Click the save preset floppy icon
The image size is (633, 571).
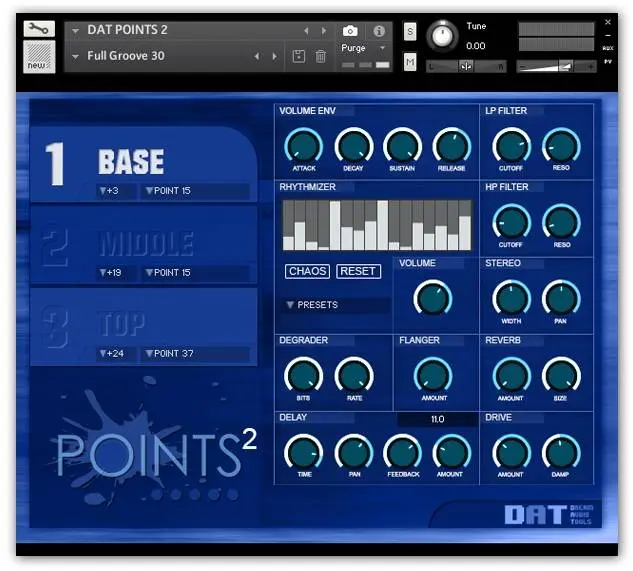coord(299,57)
